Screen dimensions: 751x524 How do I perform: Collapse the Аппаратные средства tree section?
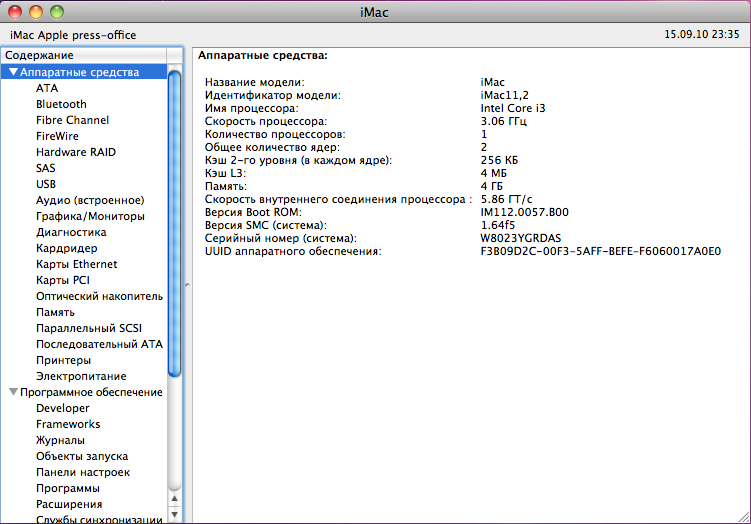point(13,72)
